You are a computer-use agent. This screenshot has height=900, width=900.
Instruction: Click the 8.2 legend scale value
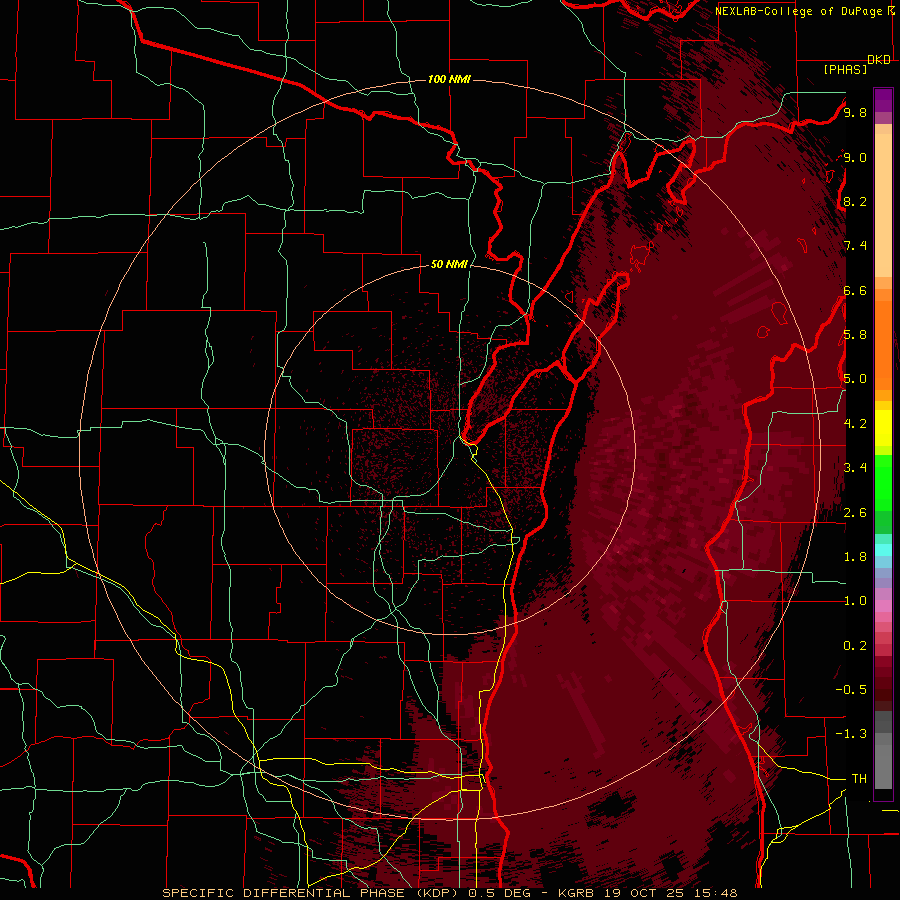[855, 201]
